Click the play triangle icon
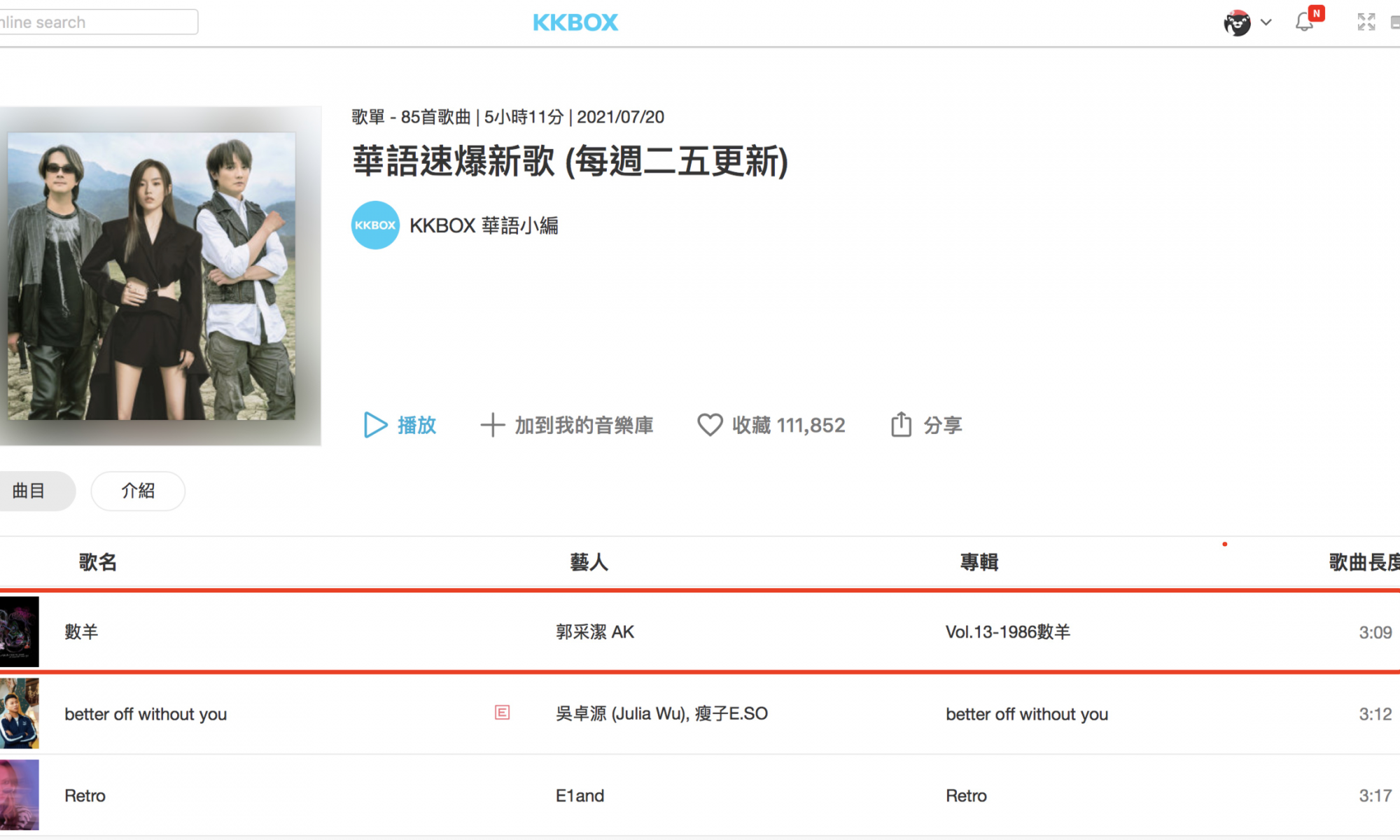 [x=375, y=425]
